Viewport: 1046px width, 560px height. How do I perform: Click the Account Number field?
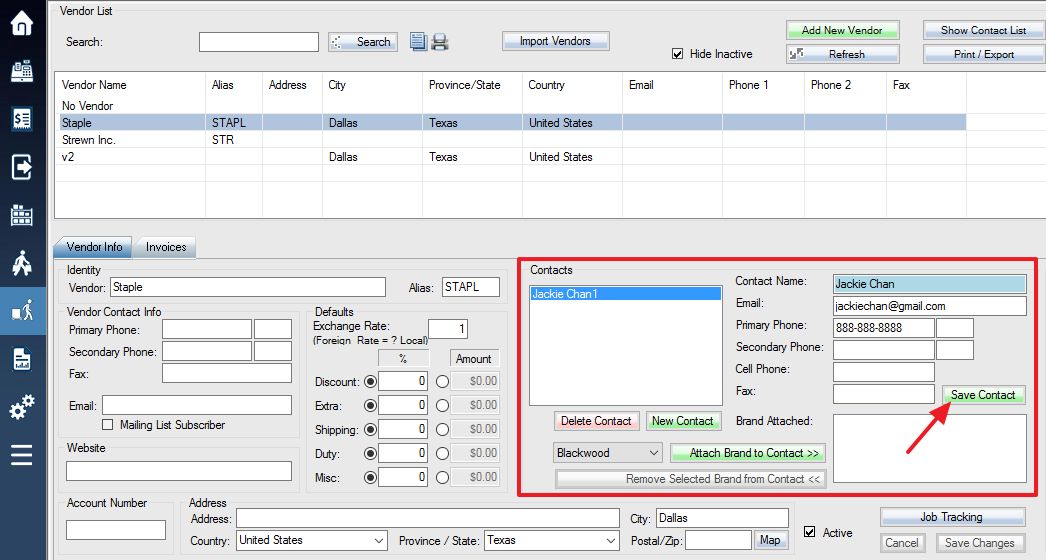pyautogui.click(x=116, y=530)
